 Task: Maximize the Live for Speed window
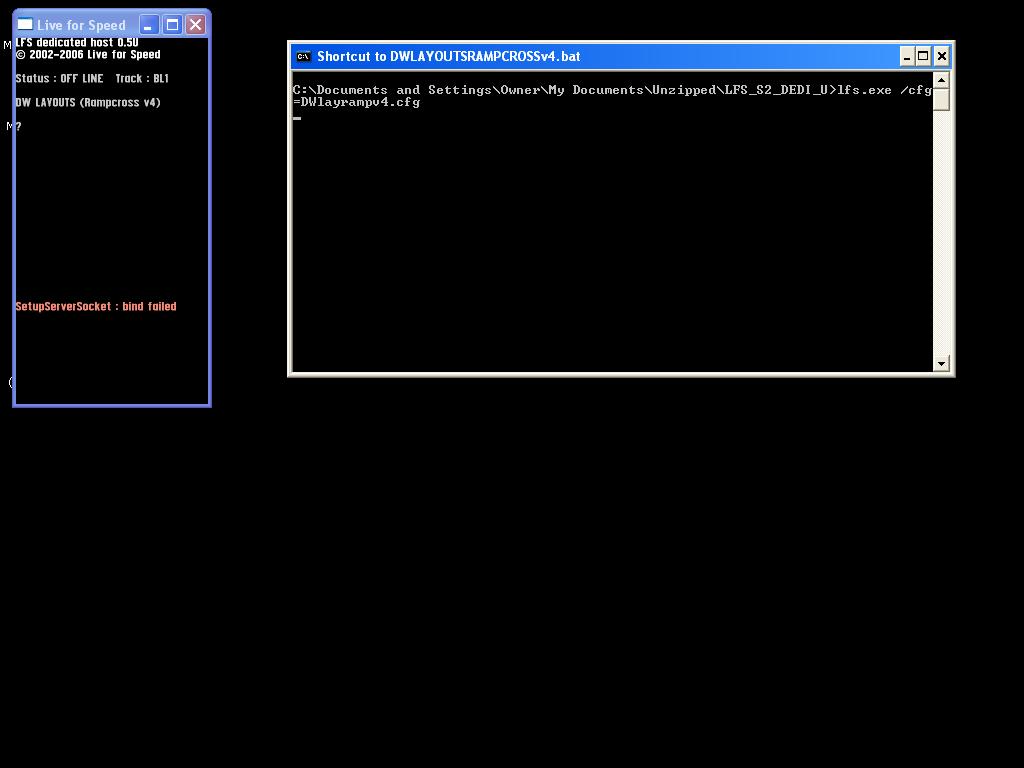[x=172, y=25]
